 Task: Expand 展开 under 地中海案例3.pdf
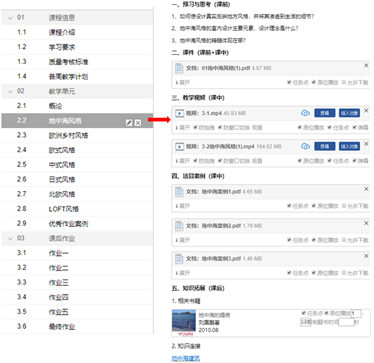coord(183,273)
